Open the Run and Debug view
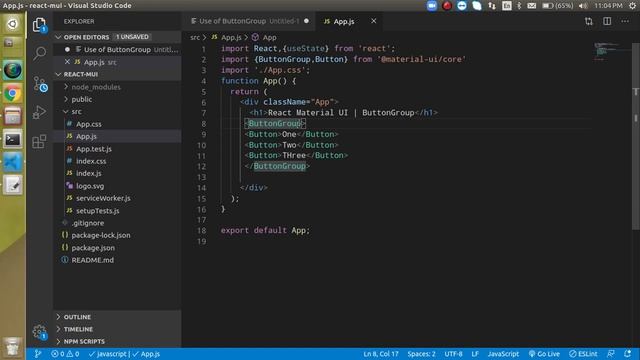Viewport: 640px width, 360px height. (x=40, y=112)
